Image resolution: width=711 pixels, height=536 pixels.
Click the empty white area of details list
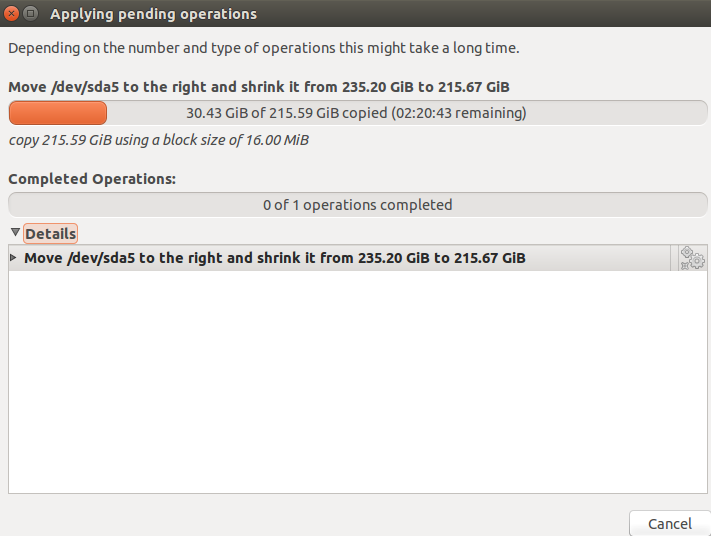(358, 382)
